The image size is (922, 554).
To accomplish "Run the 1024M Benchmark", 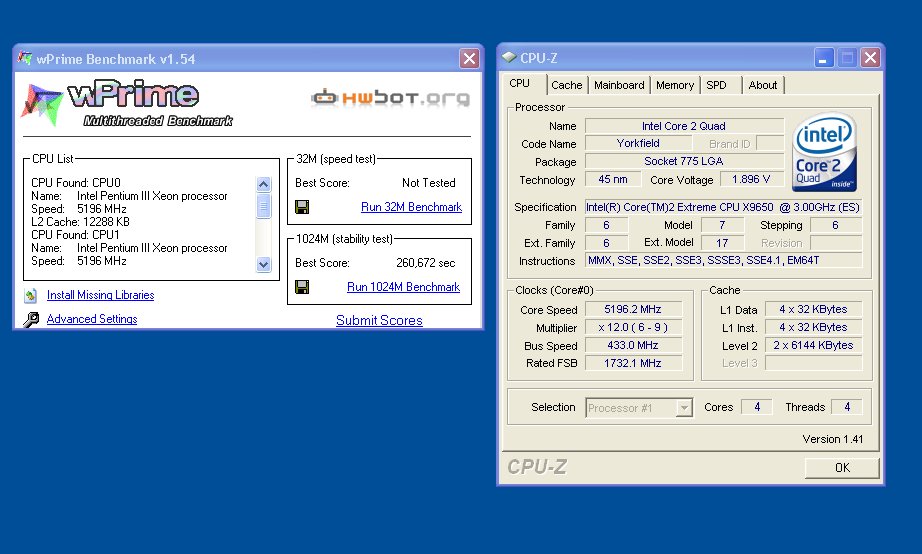I will point(403,287).
